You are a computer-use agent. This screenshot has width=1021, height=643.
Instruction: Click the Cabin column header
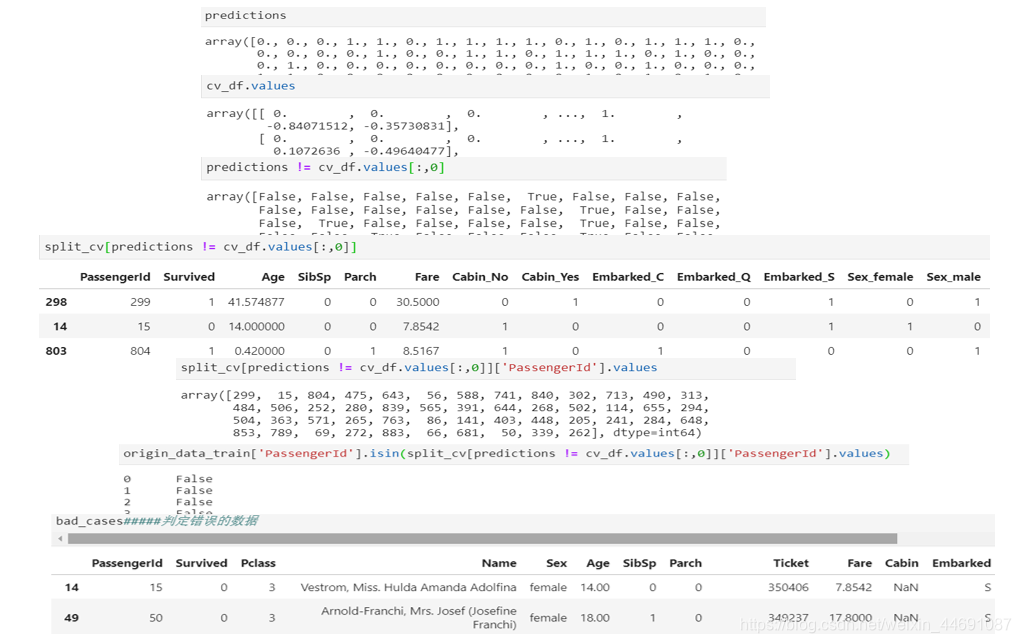coord(901,564)
